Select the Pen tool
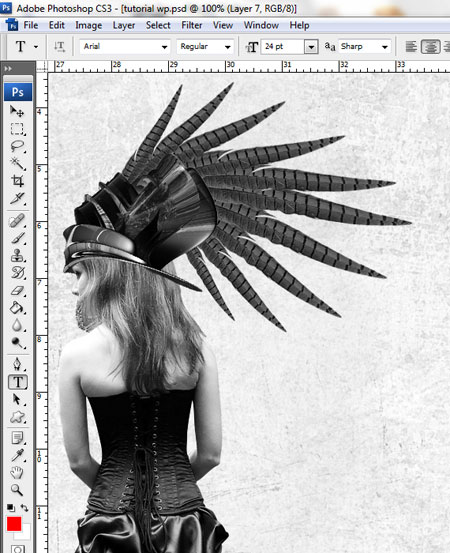The image size is (450, 553). point(17,364)
